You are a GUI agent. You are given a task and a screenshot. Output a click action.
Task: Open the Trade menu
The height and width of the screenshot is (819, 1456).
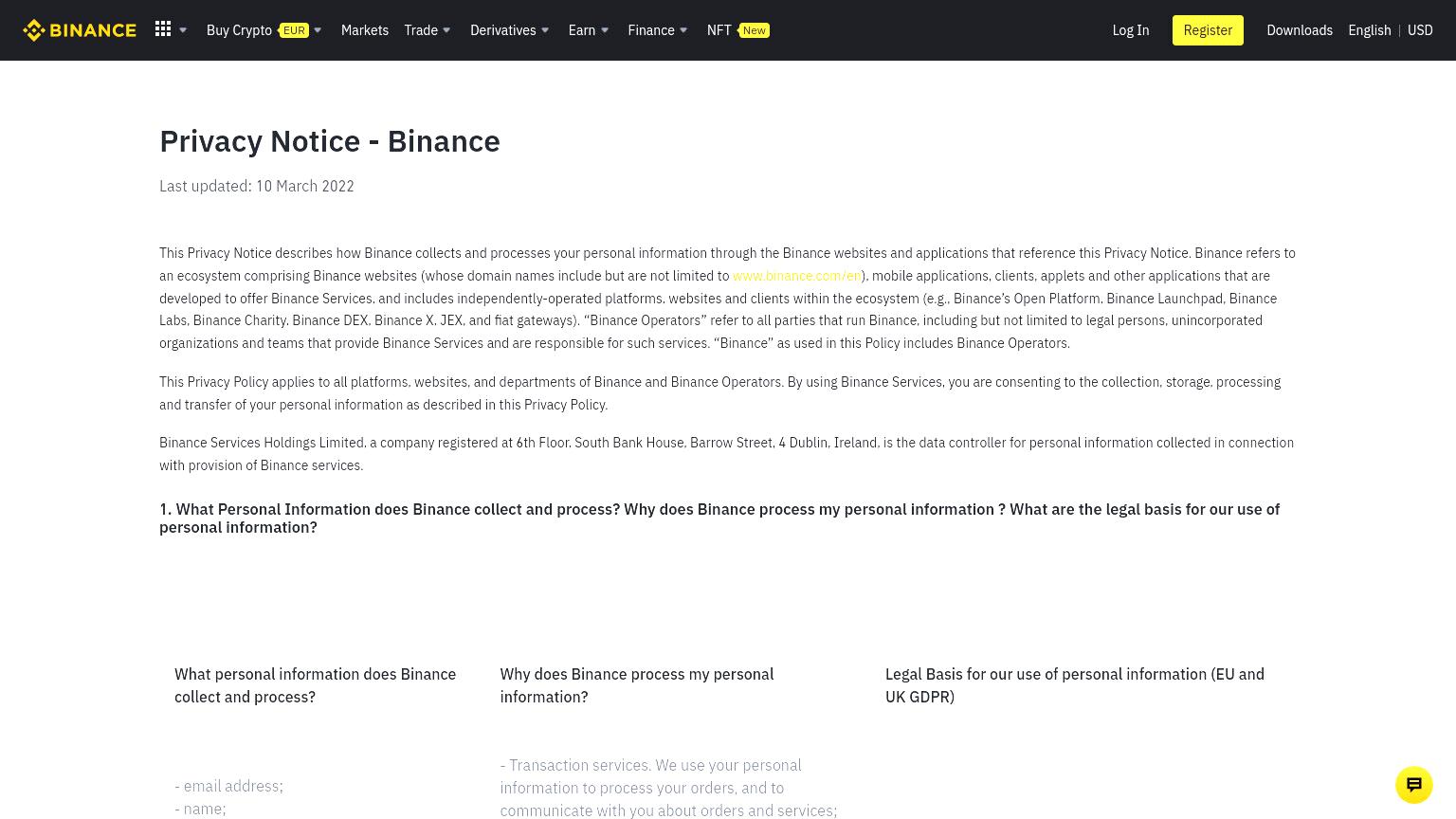(421, 30)
